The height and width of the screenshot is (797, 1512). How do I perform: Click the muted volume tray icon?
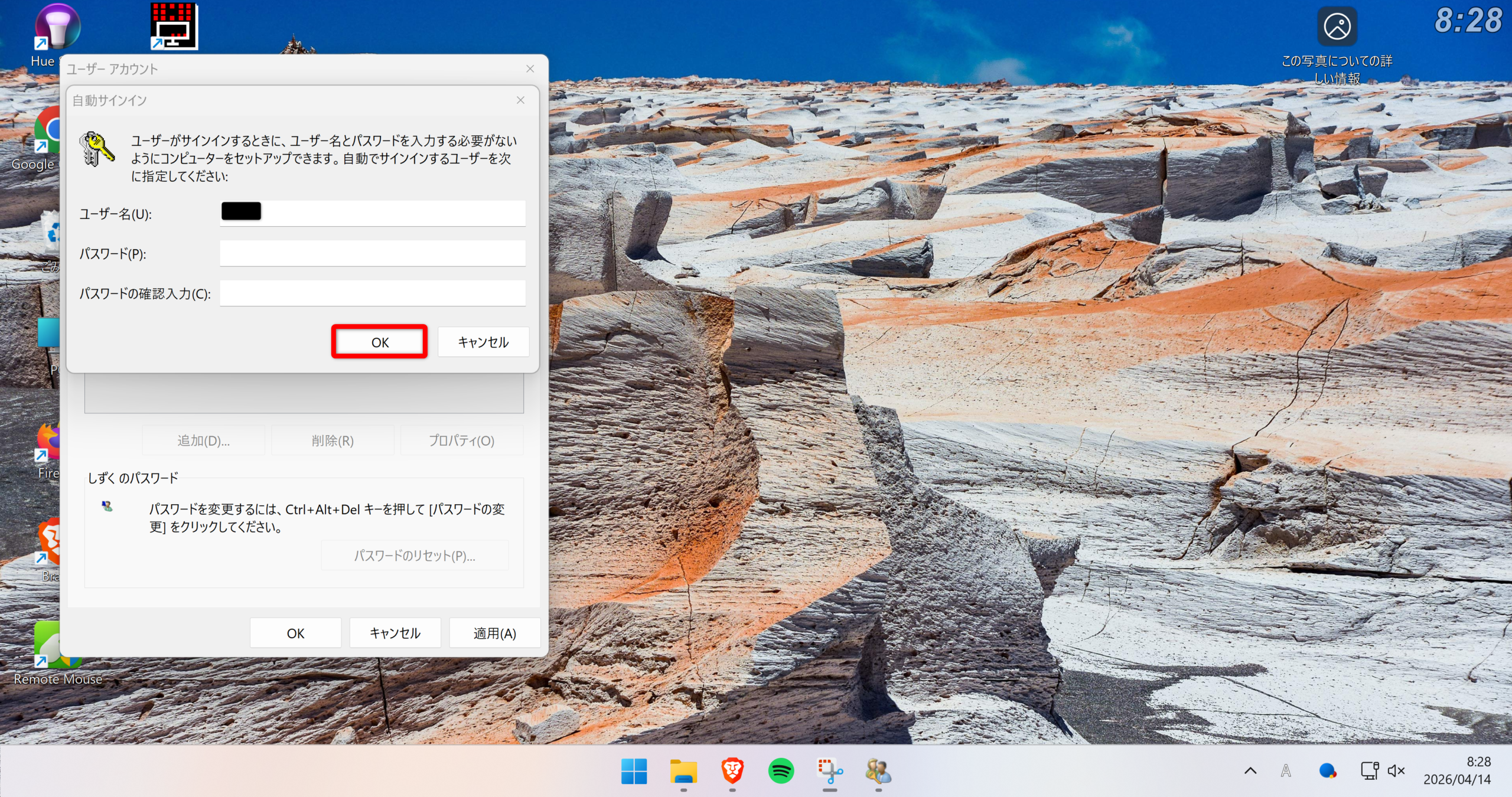tap(1396, 771)
